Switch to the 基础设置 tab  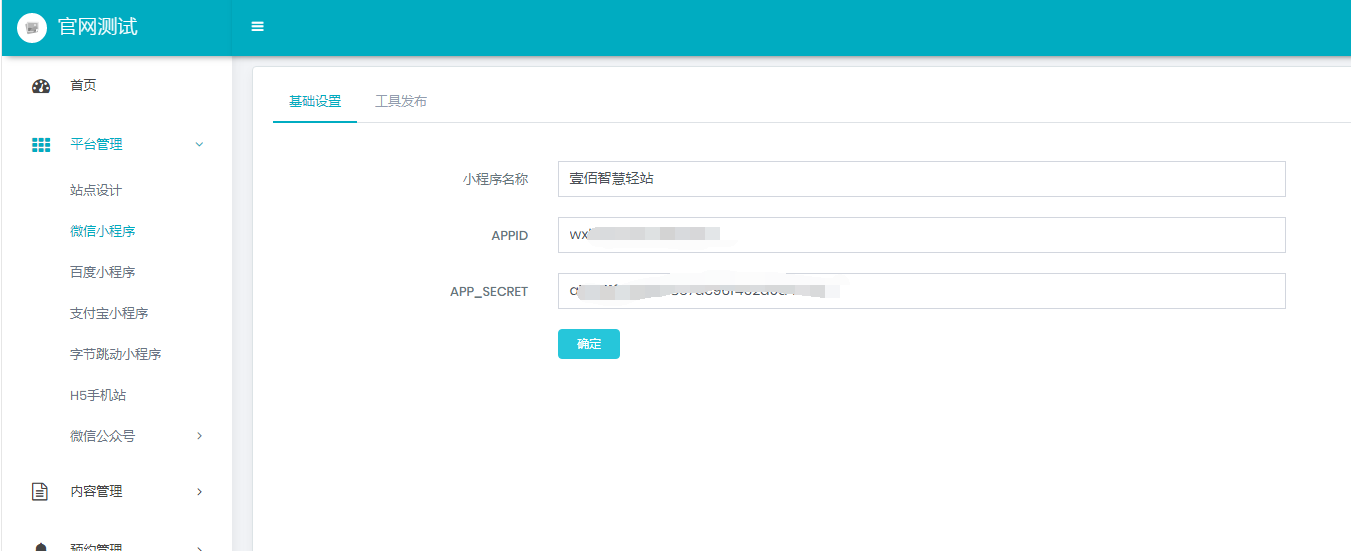click(314, 102)
